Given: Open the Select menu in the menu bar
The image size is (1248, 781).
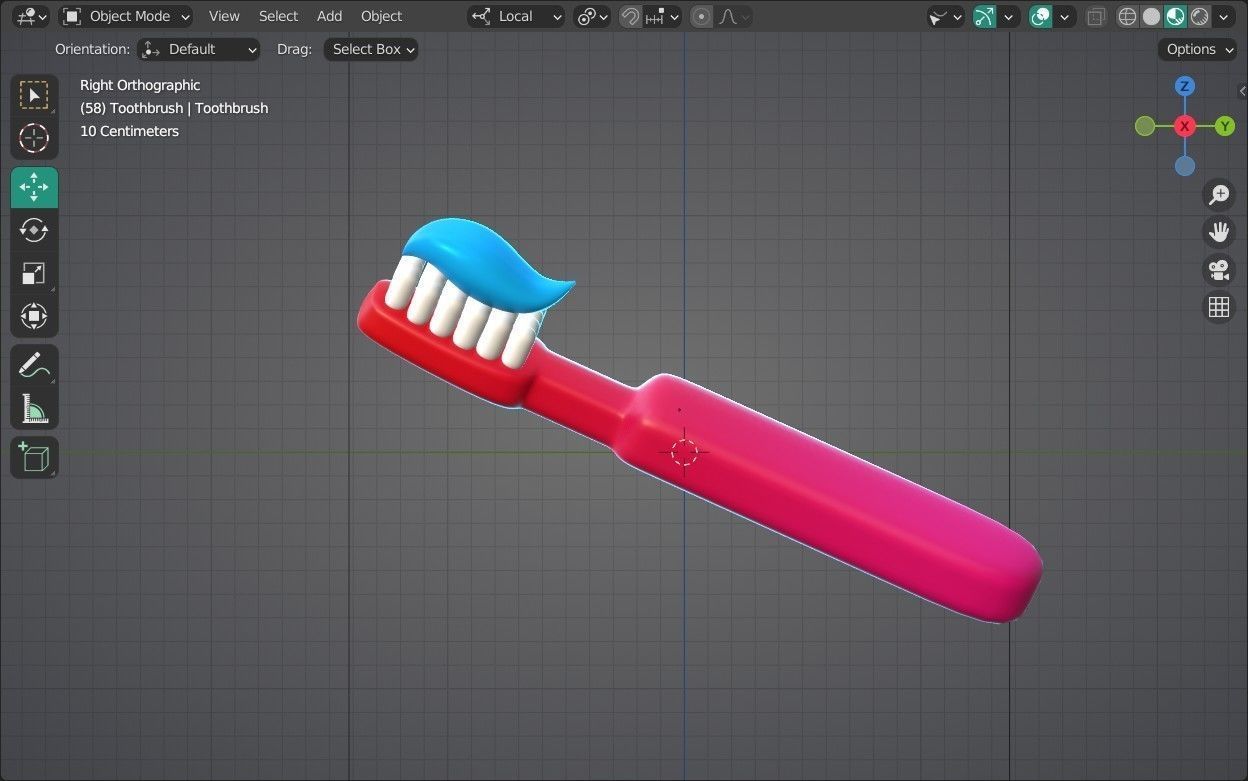Looking at the screenshot, I should tap(278, 16).
